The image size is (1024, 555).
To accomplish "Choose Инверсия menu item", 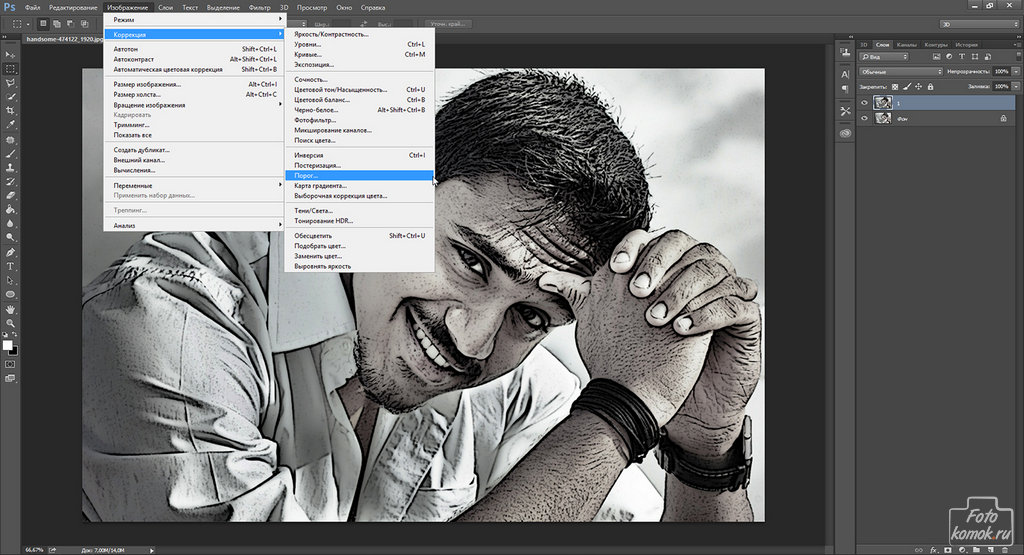I will [359, 155].
